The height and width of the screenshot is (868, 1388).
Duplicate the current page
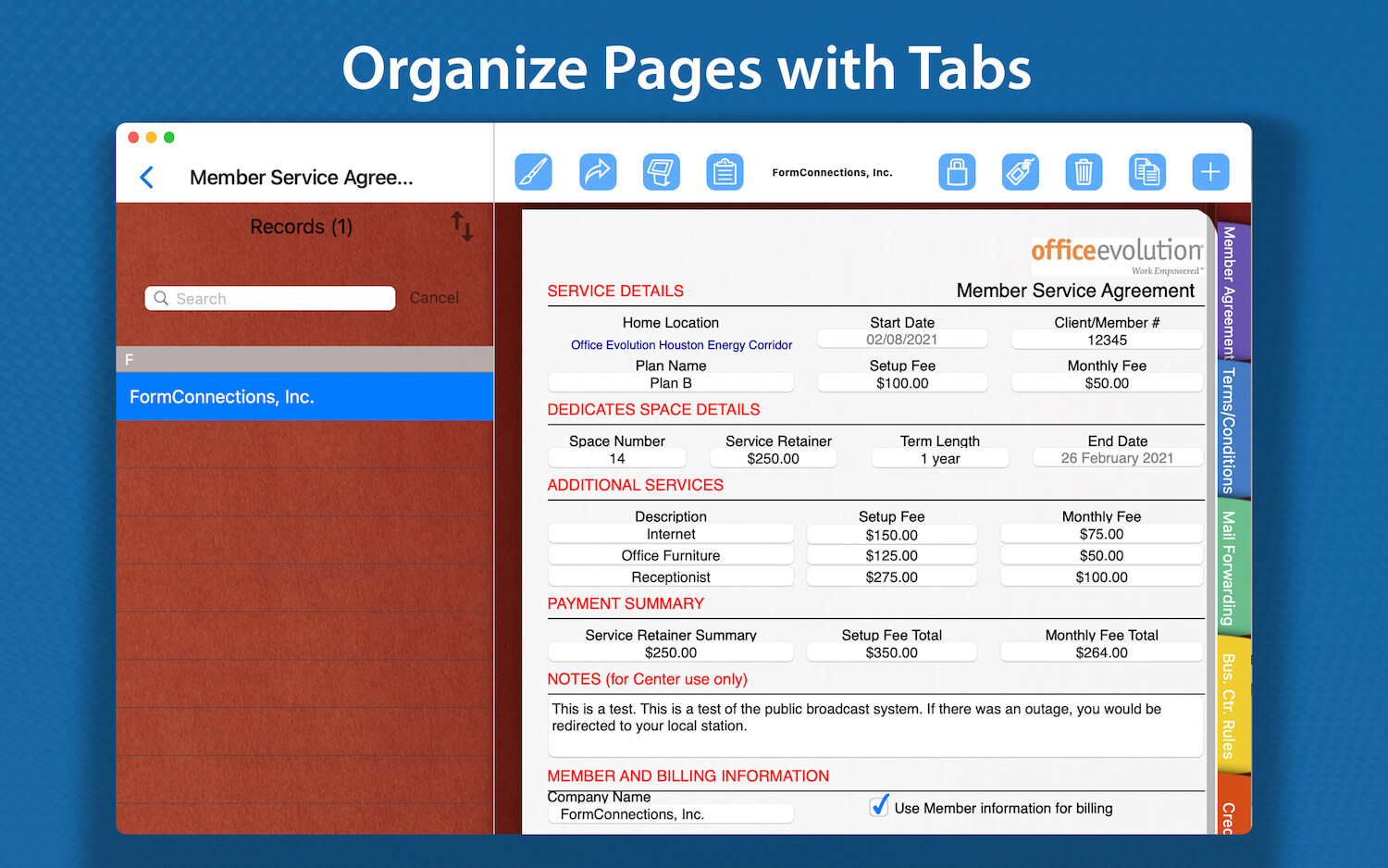click(1147, 171)
